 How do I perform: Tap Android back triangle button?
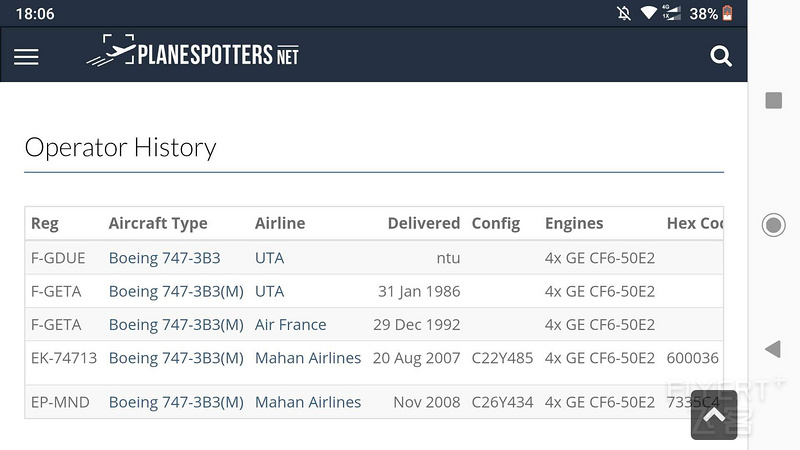pyautogui.click(x=773, y=349)
